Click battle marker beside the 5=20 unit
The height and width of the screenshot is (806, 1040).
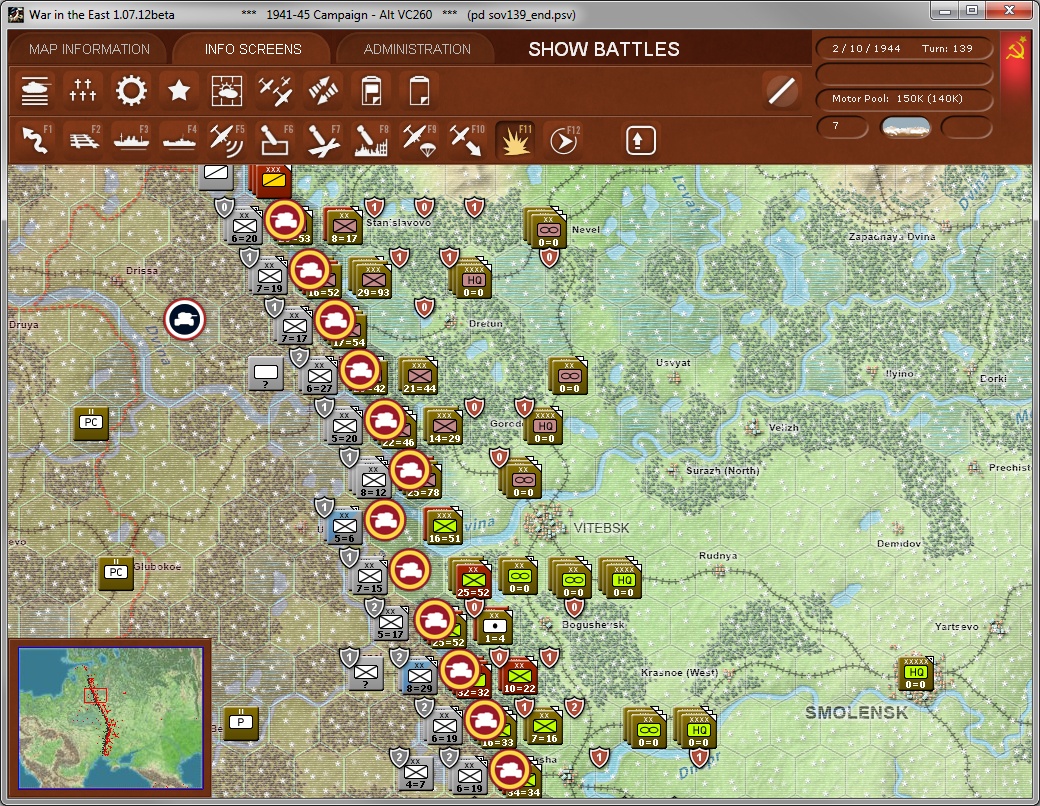coord(385,420)
